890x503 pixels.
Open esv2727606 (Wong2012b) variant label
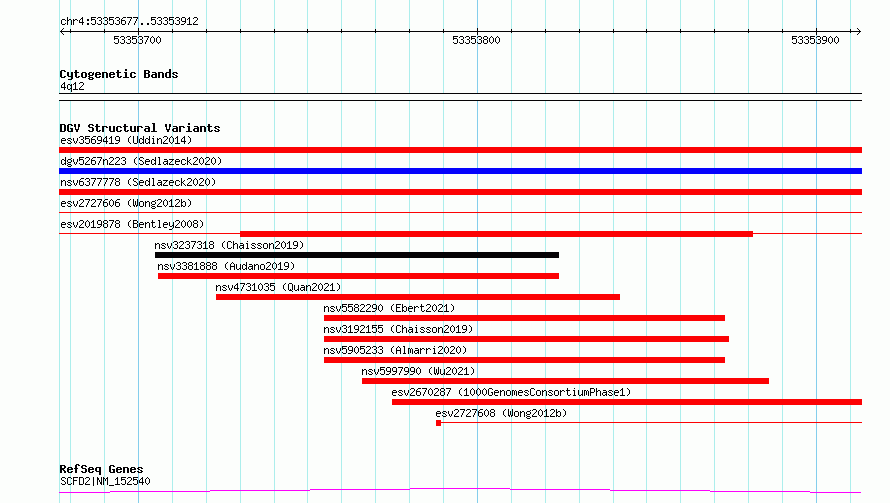[126, 203]
